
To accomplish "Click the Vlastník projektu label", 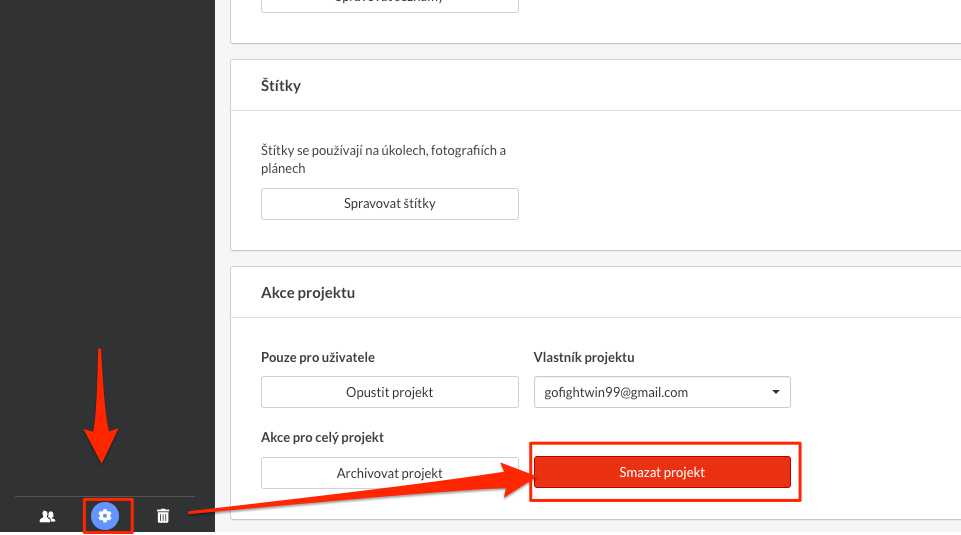I will point(584,357).
